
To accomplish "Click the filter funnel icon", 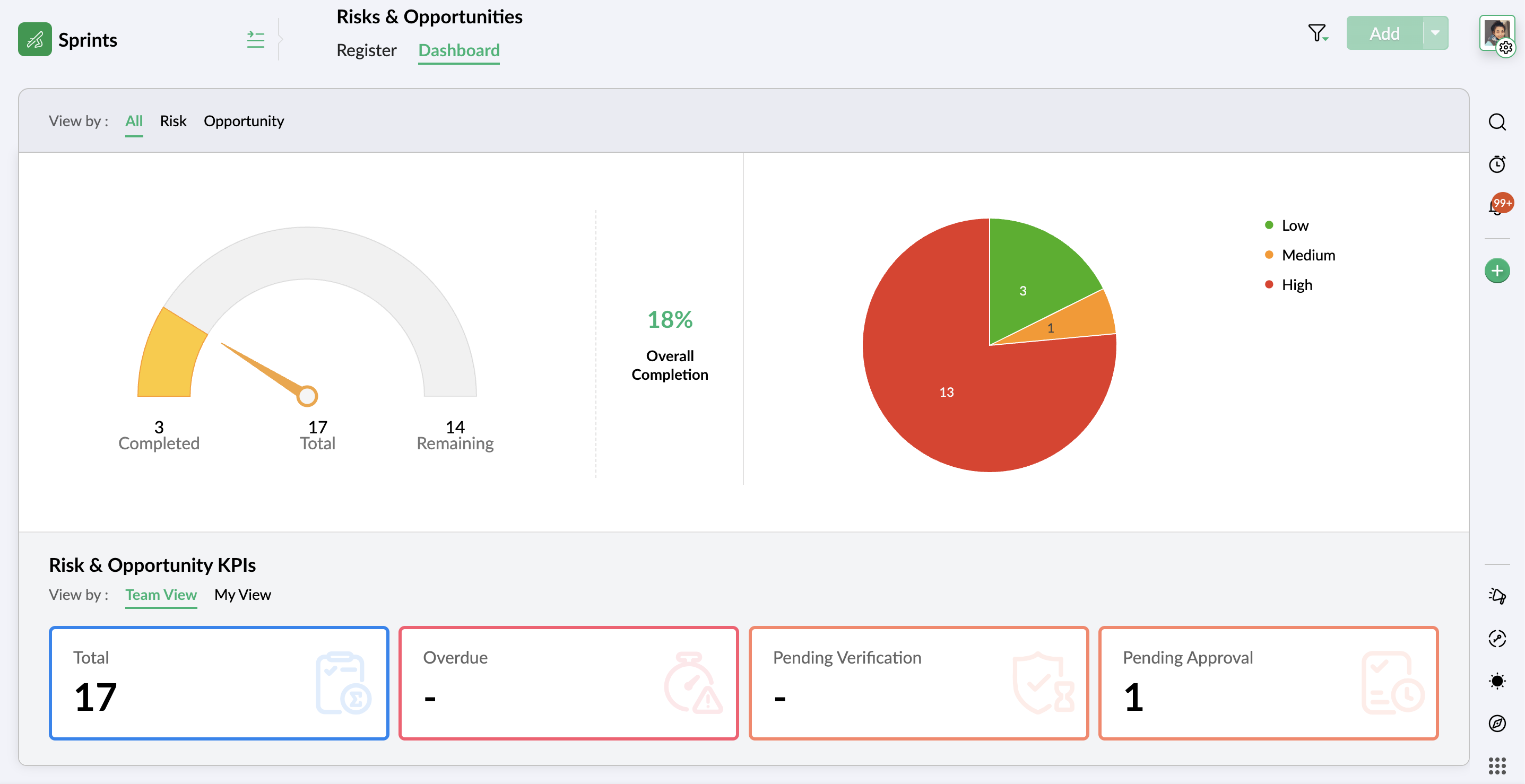I will (1317, 33).
